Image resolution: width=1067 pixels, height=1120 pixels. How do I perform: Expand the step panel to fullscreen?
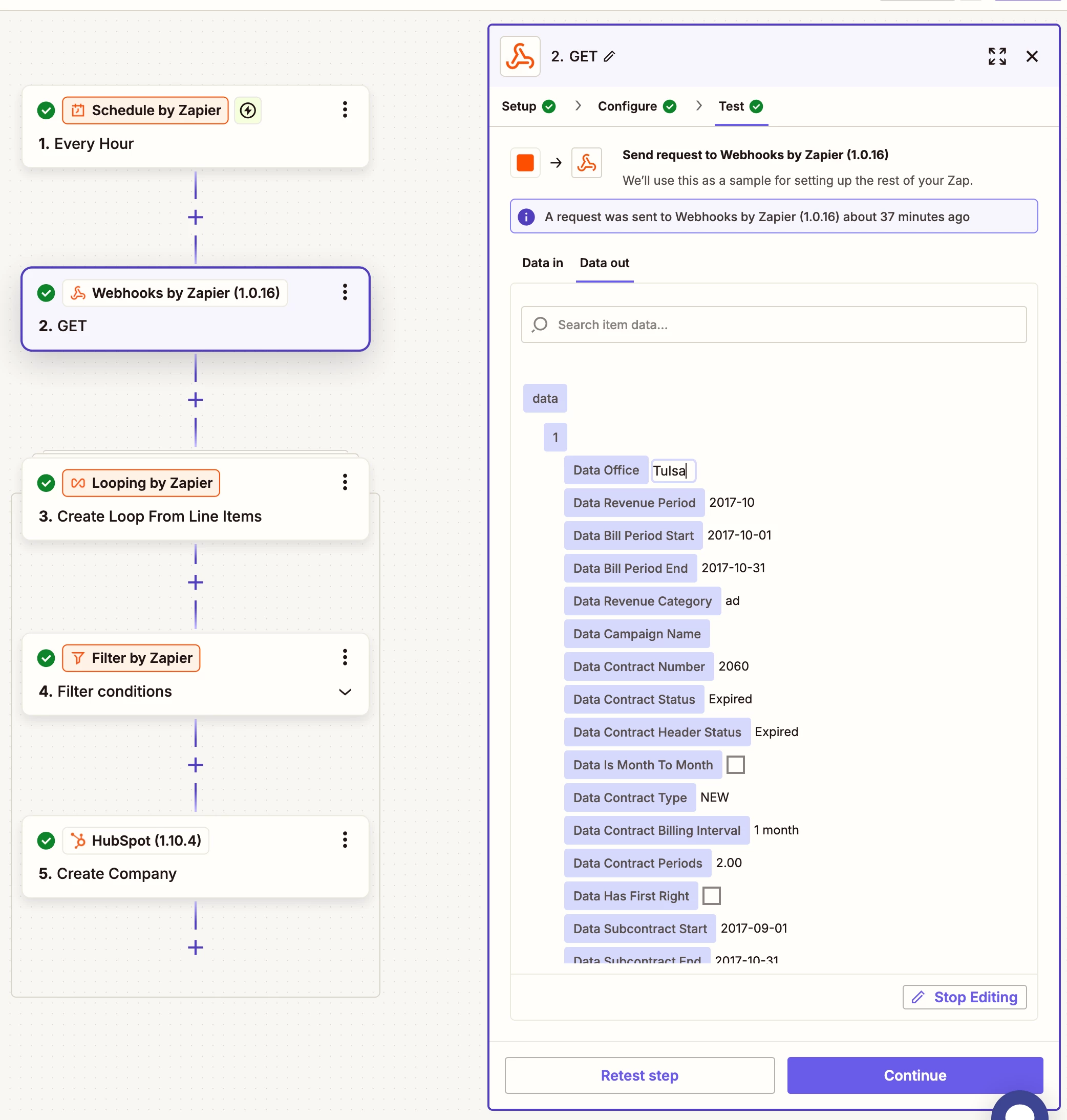pos(996,56)
